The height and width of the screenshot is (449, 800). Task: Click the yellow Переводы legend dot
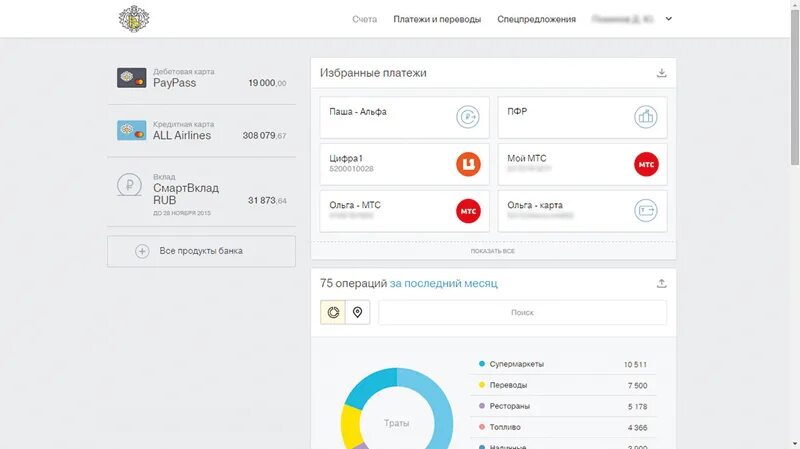[x=482, y=385]
